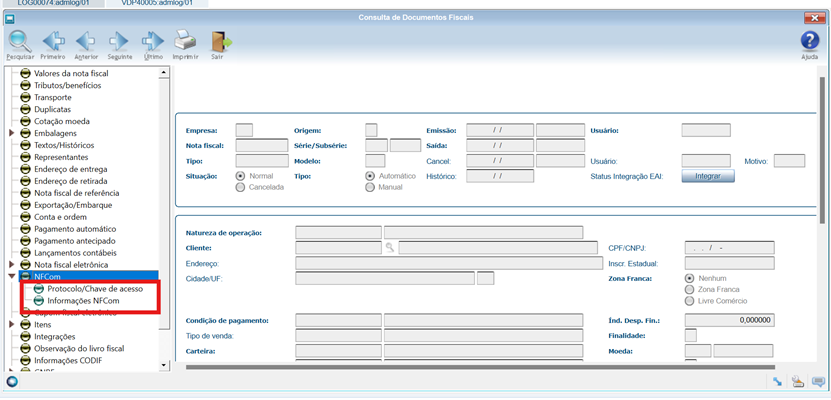Image resolution: width=831 pixels, height=400 pixels.
Task: Open Textos/Históricos tree item
Action: pos(64,145)
